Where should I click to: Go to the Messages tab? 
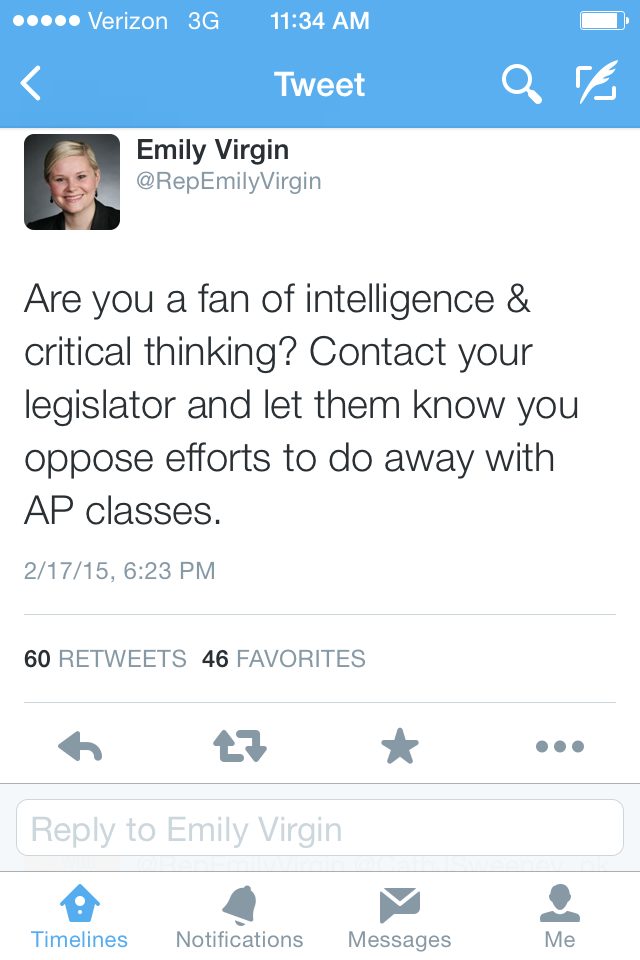pos(400,916)
